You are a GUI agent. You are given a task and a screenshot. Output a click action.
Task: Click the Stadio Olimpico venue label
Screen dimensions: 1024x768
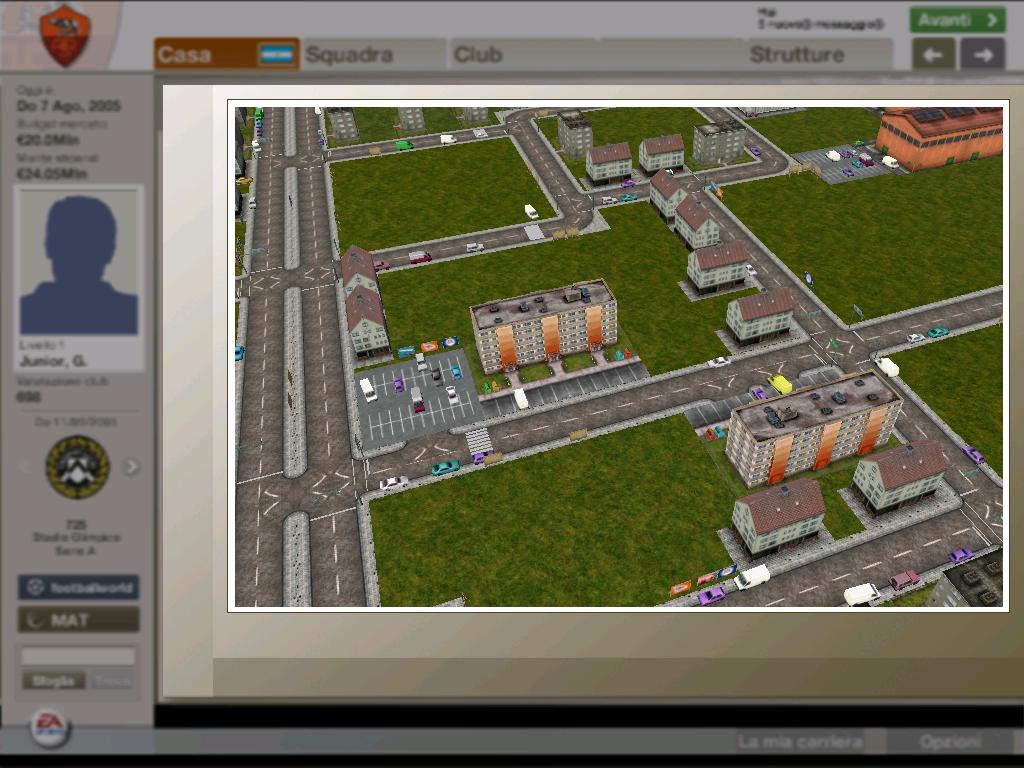coord(76,537)
